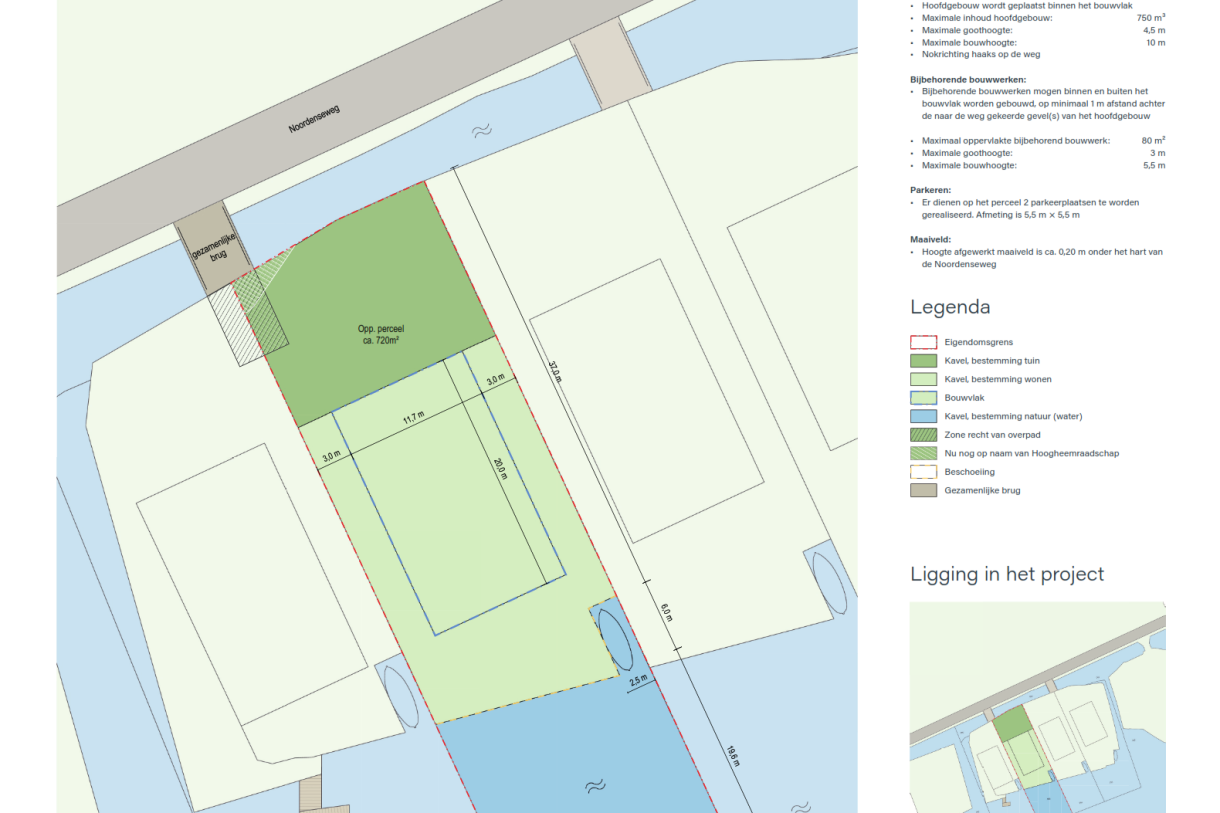Select the dark green 'bestemming tuin' legend swatch
Screen dimensions: 1220x813
tap(922, 361)
